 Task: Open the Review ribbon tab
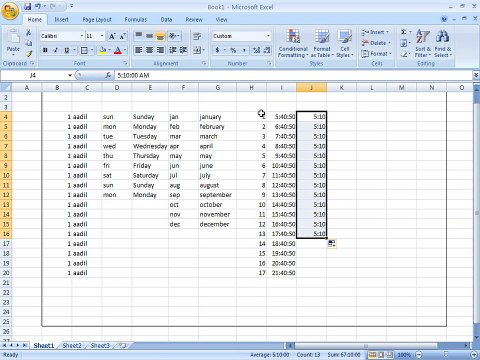click(194, 20)
